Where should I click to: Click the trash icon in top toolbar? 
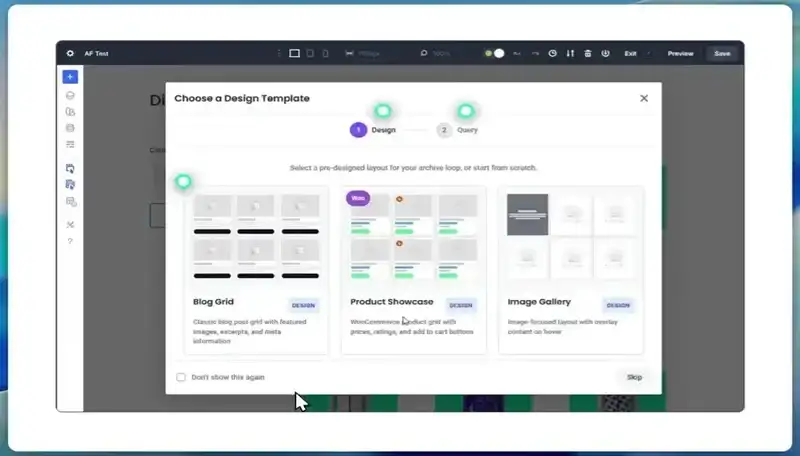pyautogui.click(x=588, y=53)
